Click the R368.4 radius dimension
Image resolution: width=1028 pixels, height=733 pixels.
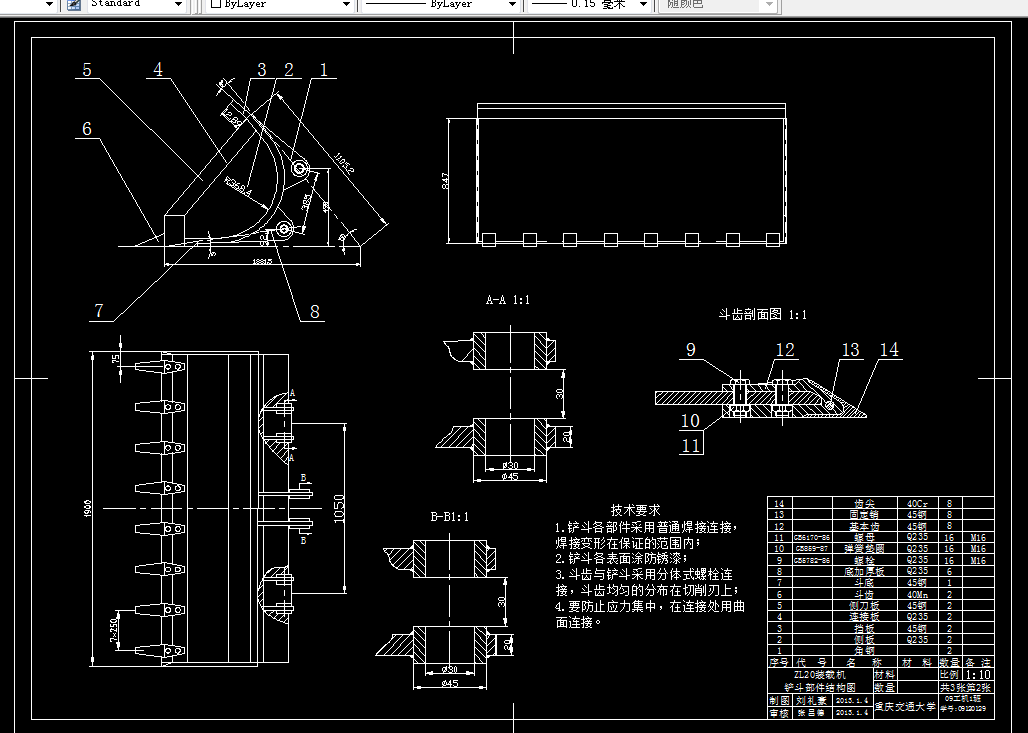239,187
